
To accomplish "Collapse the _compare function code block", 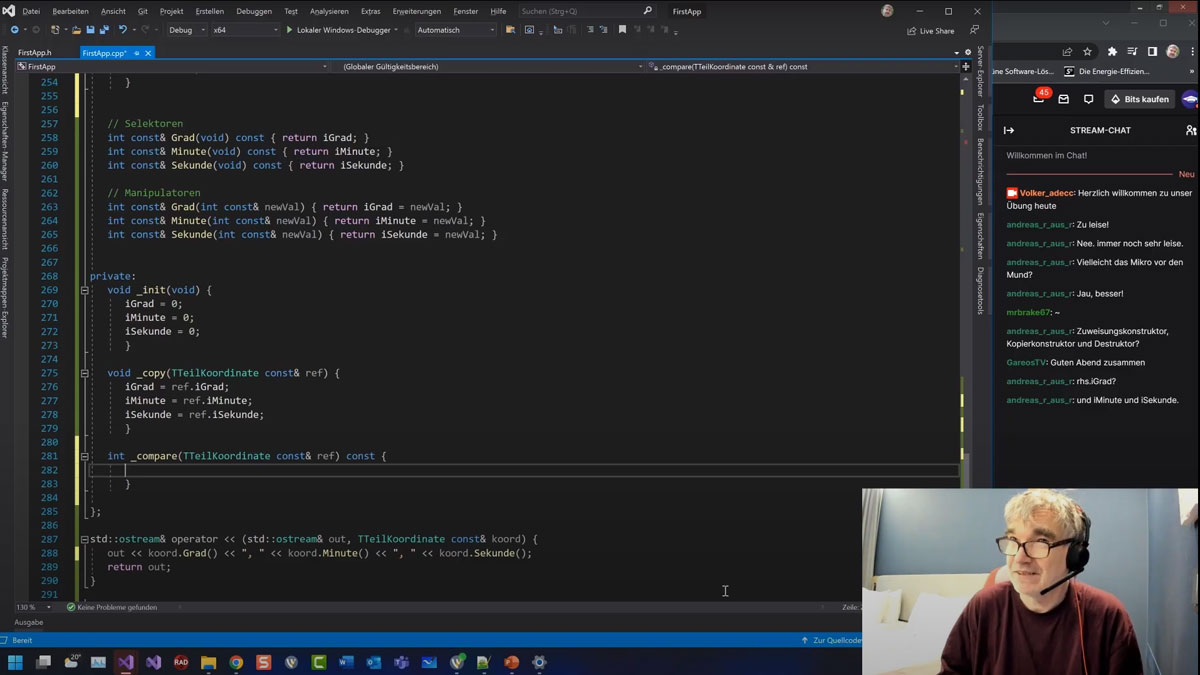I will pyautogui.click(x=85, y=456).
